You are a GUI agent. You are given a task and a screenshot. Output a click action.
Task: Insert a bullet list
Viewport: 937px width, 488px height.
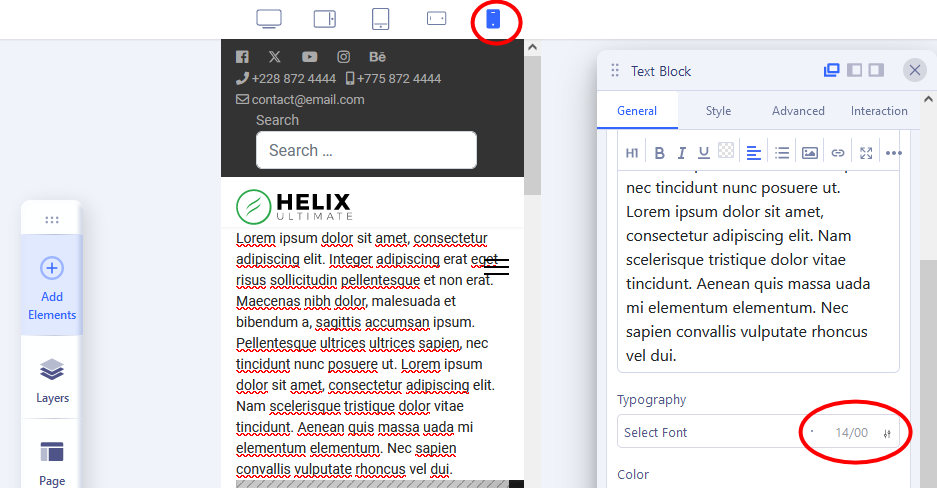(x=782, y=153)
